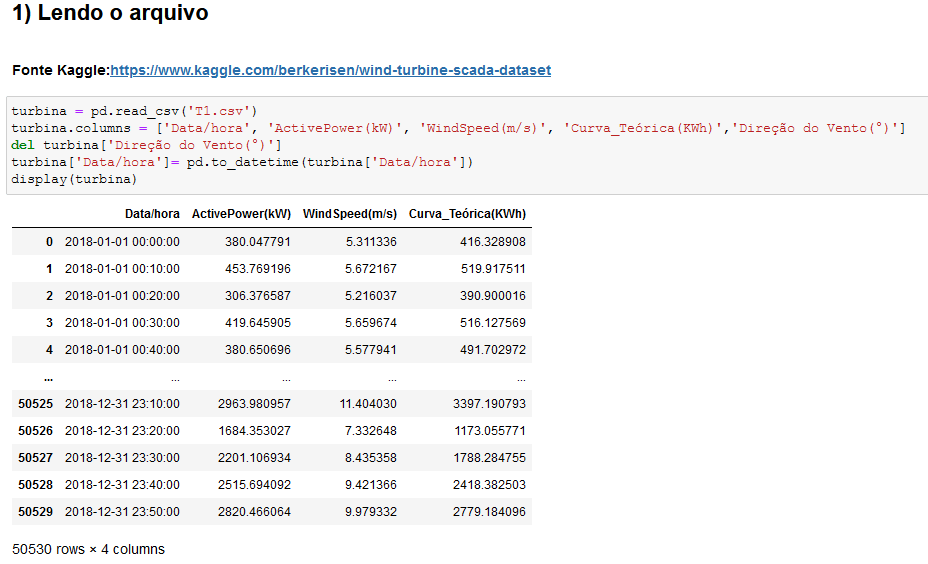Screen dimensions: 928x564
Task: Select theoretical value 516.127569
Action: (492, 323)
